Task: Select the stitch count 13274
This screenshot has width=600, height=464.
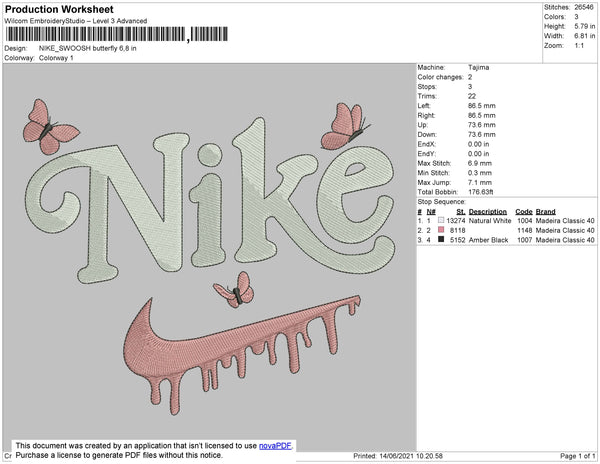Action: click(x=456, y=221)
